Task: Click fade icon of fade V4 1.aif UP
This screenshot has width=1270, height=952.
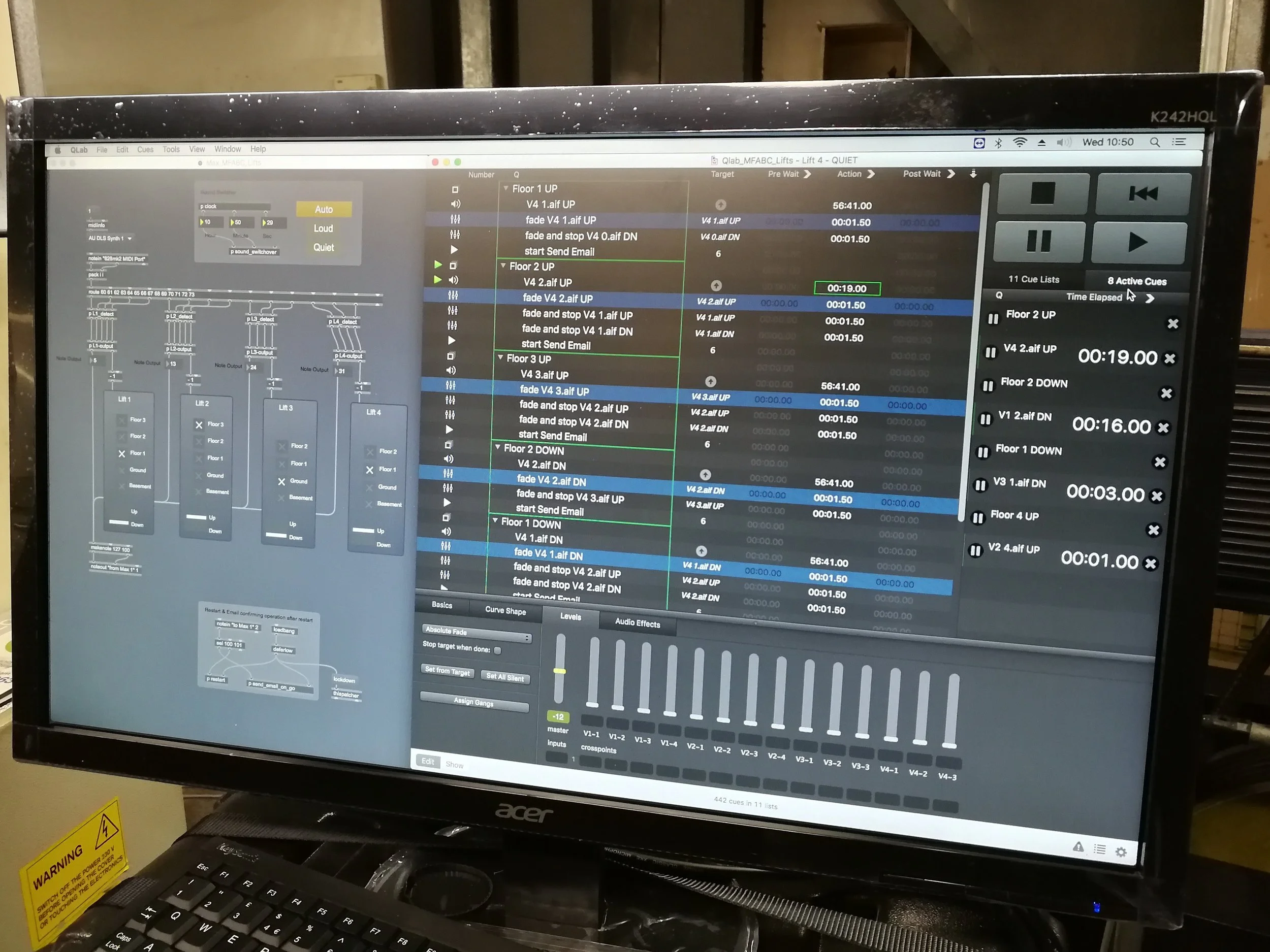Action: click(x=455, y=219)
